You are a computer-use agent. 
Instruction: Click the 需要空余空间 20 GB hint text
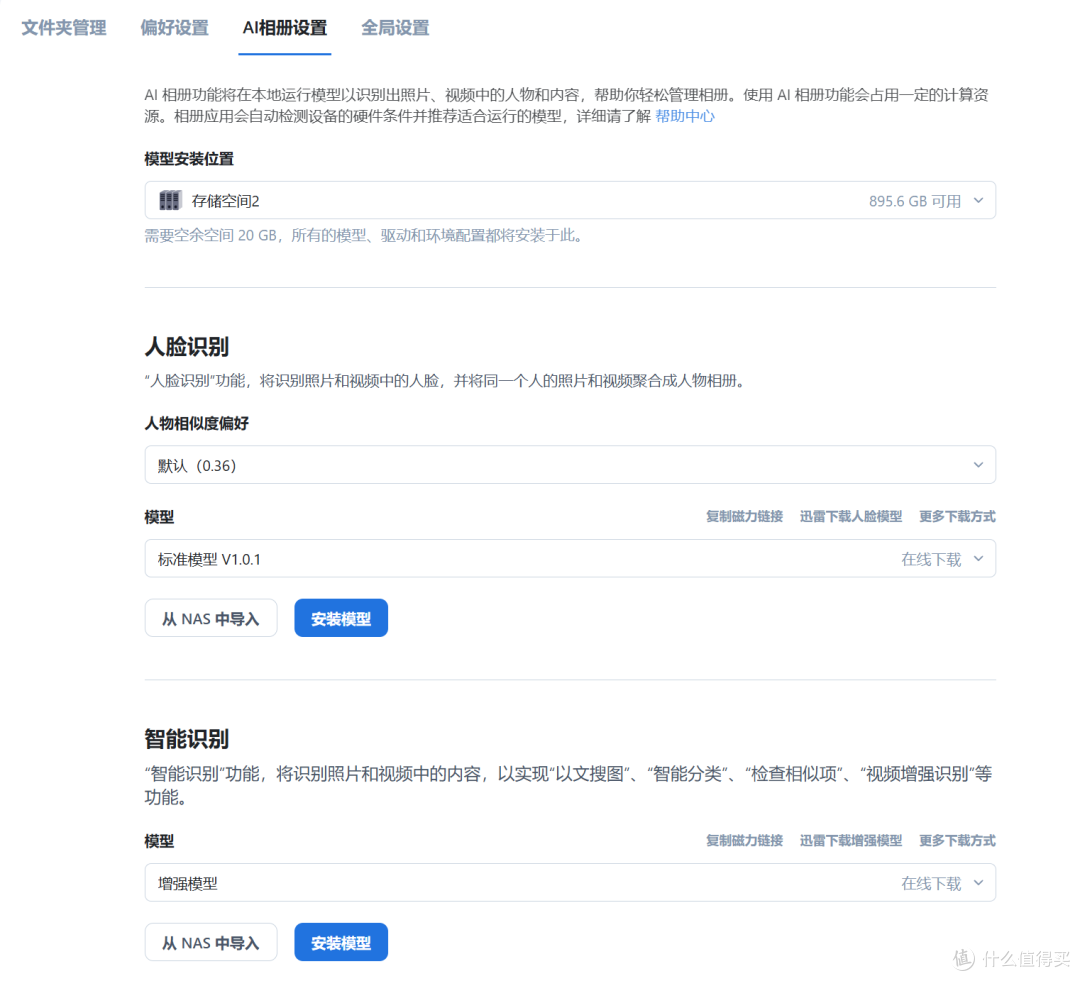pyautogui.click(x=365, y=236)
